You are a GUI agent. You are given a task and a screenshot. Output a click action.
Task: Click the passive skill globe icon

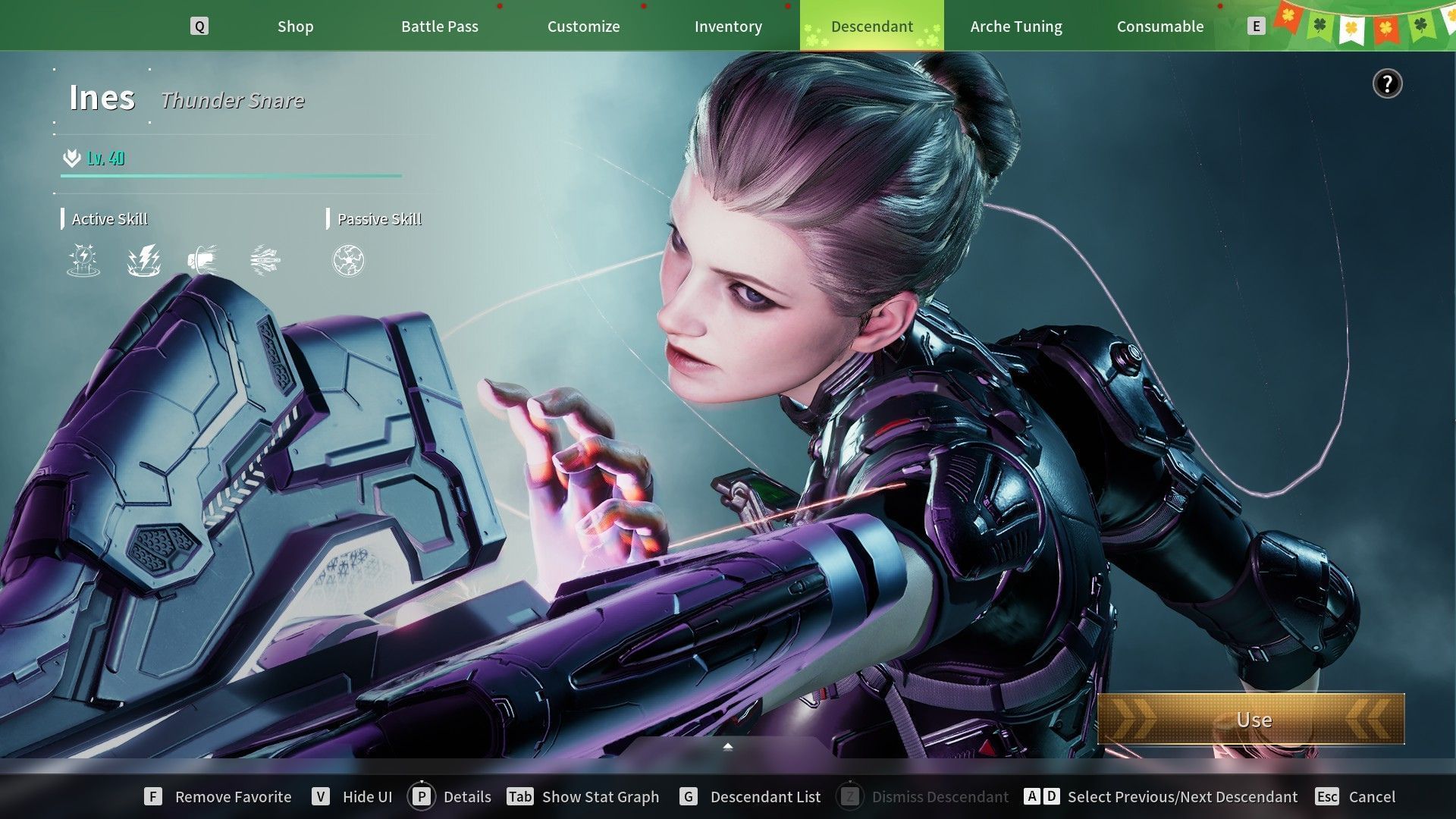pyautogui.click(x=349, y=260)
